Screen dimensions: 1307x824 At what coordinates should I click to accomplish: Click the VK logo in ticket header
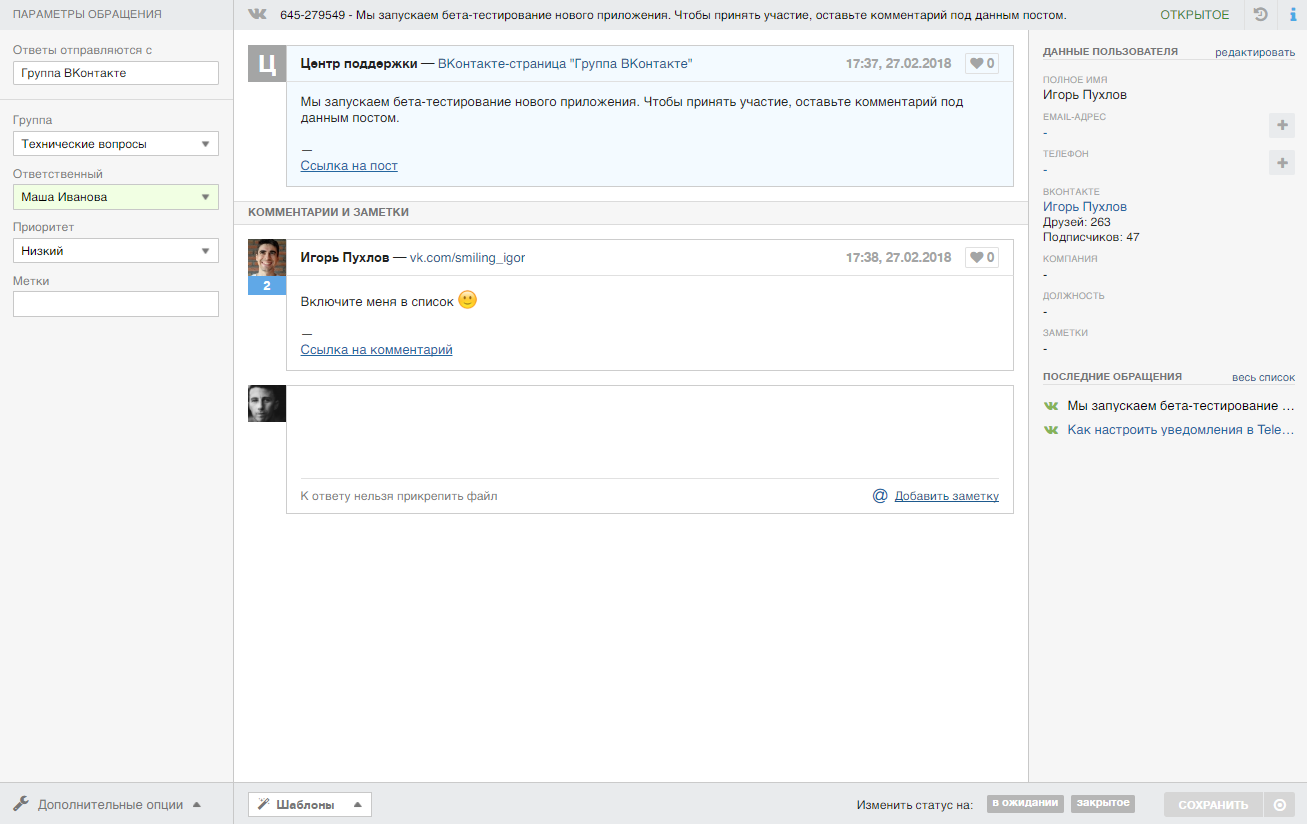tap(257, 15)
